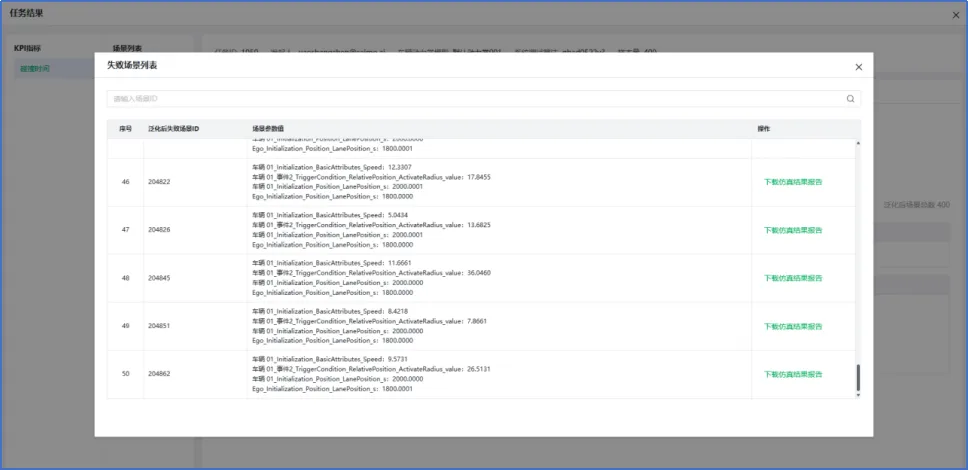
Task: Click the 泛化后失败场景ID column header
Action: (173, 129)
